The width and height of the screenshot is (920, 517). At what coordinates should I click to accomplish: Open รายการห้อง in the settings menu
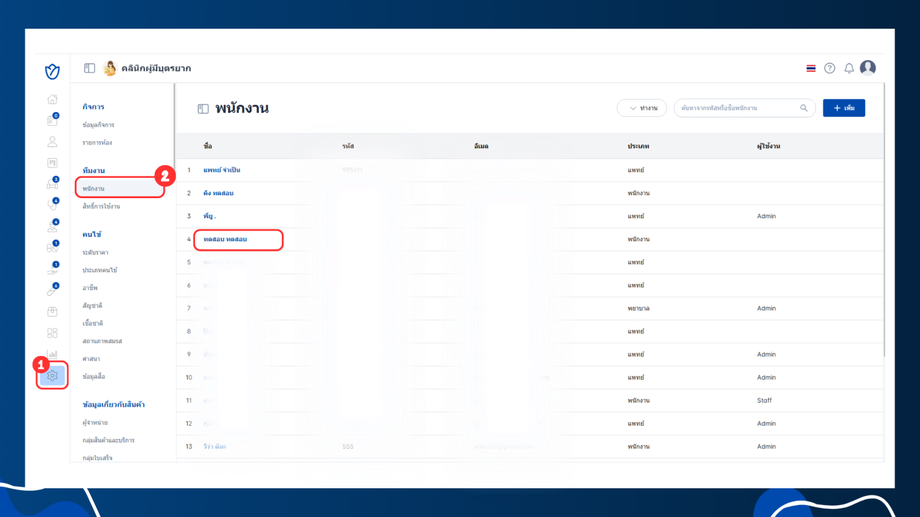click(97, 143)
